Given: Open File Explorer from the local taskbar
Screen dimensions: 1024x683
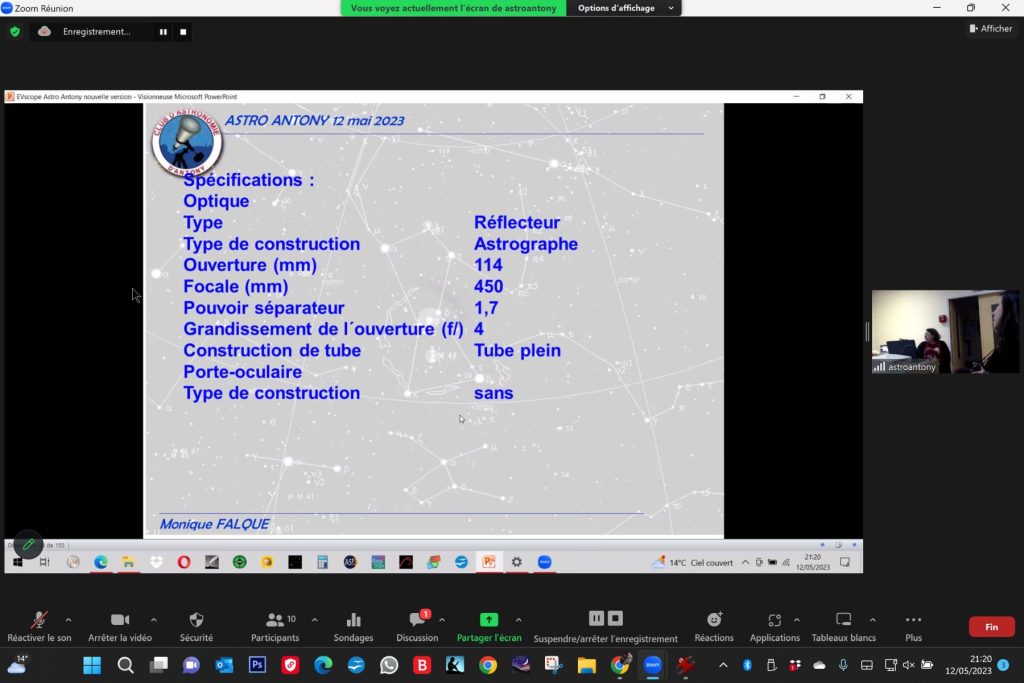Looking at the screenshot, I should pos(586,665).
